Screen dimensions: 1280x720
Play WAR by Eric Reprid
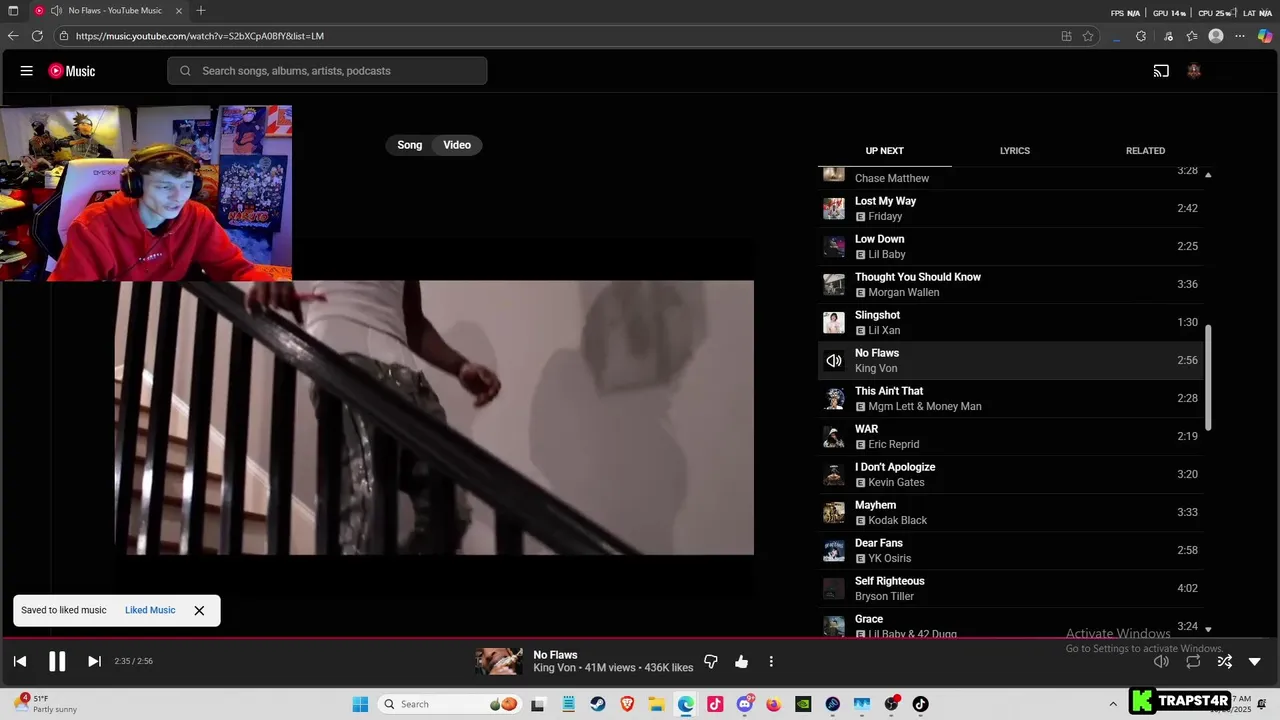tap(1010, 436)
